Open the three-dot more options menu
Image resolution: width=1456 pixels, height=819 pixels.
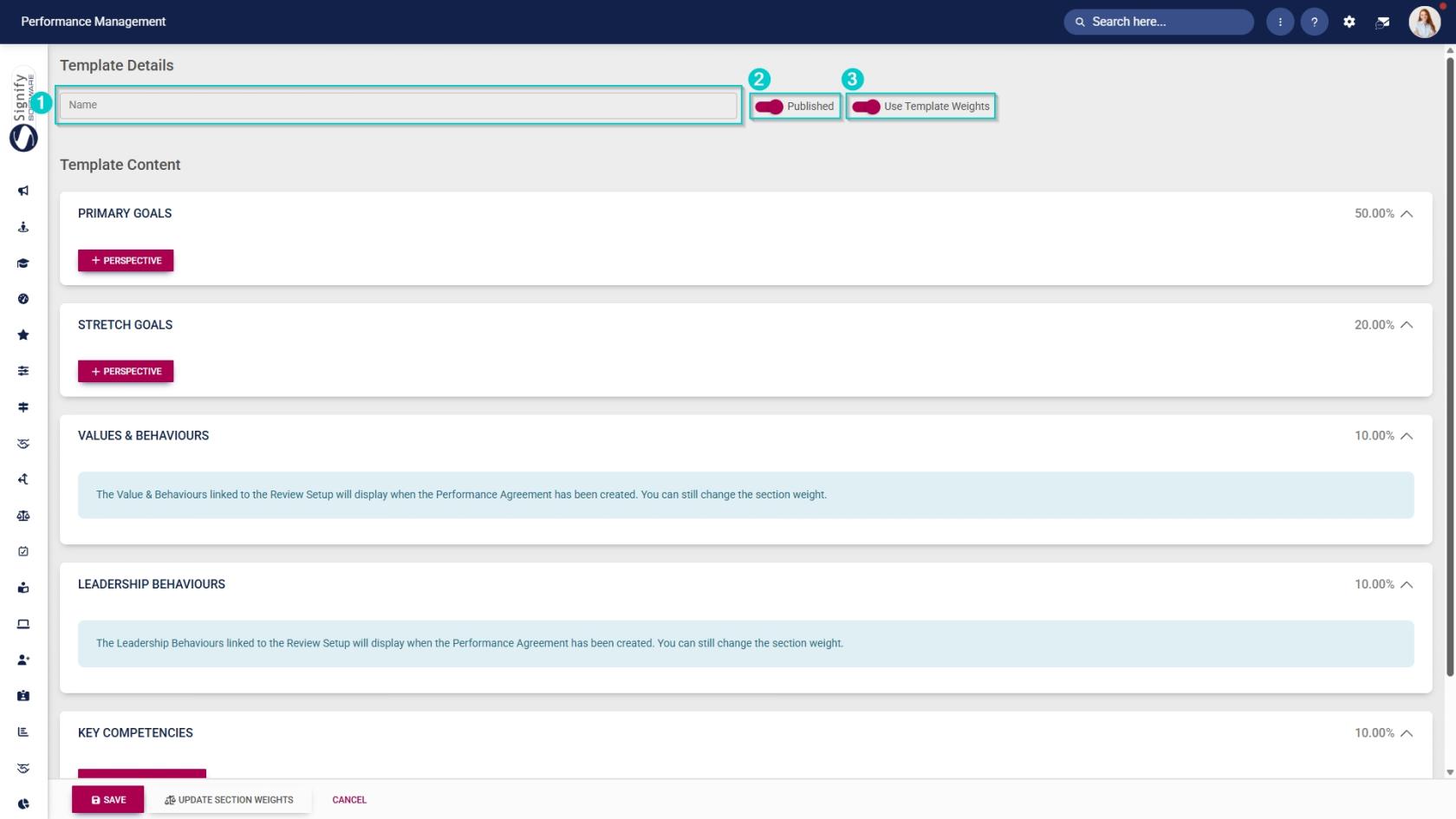tap(1280, 22)
